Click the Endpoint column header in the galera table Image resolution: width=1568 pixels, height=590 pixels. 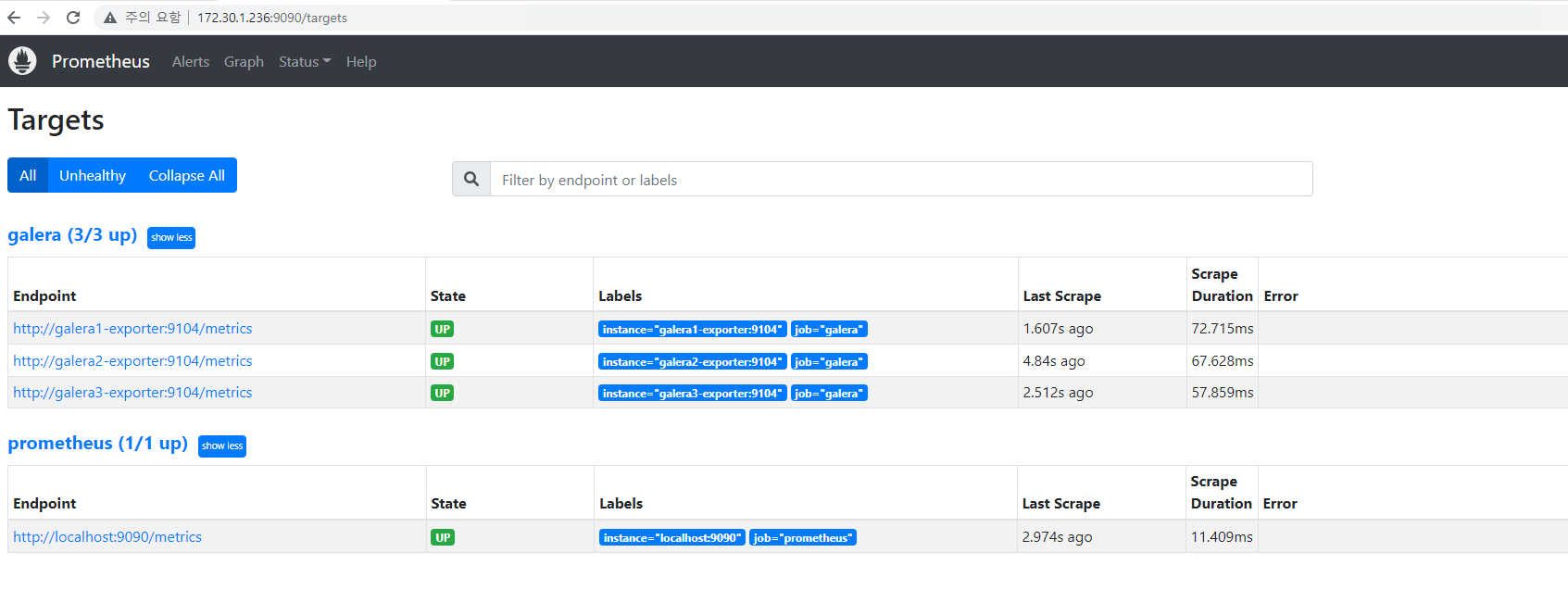pyautogui.click(x=44, y=296)
